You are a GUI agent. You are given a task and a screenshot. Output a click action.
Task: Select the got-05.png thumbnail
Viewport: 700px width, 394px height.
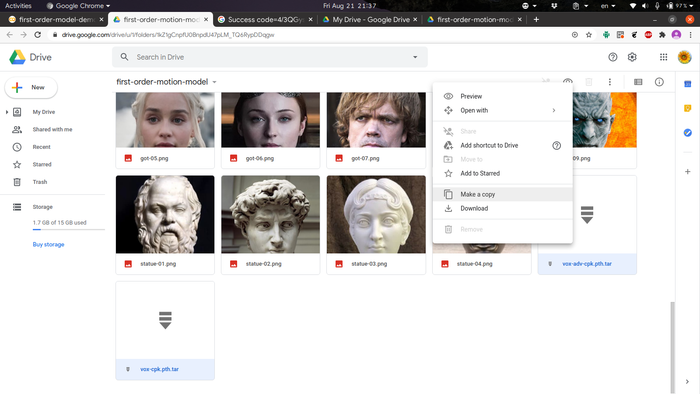(x=165, y=120)
